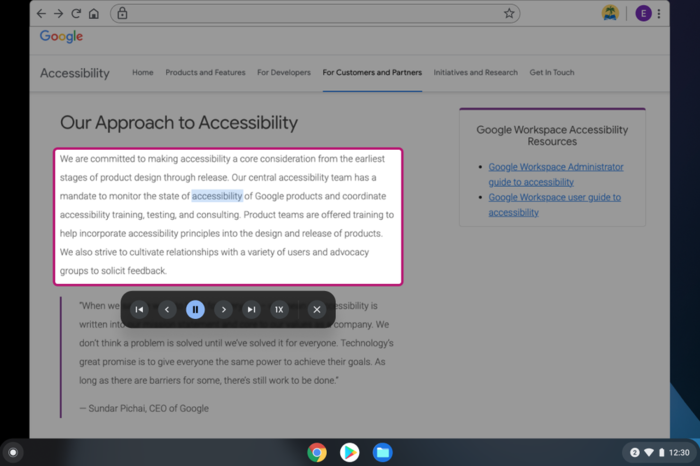This screenshot has height=466, width=700.
Task: Jump to next paragraph in reading controls
Action: click(251, 310)
